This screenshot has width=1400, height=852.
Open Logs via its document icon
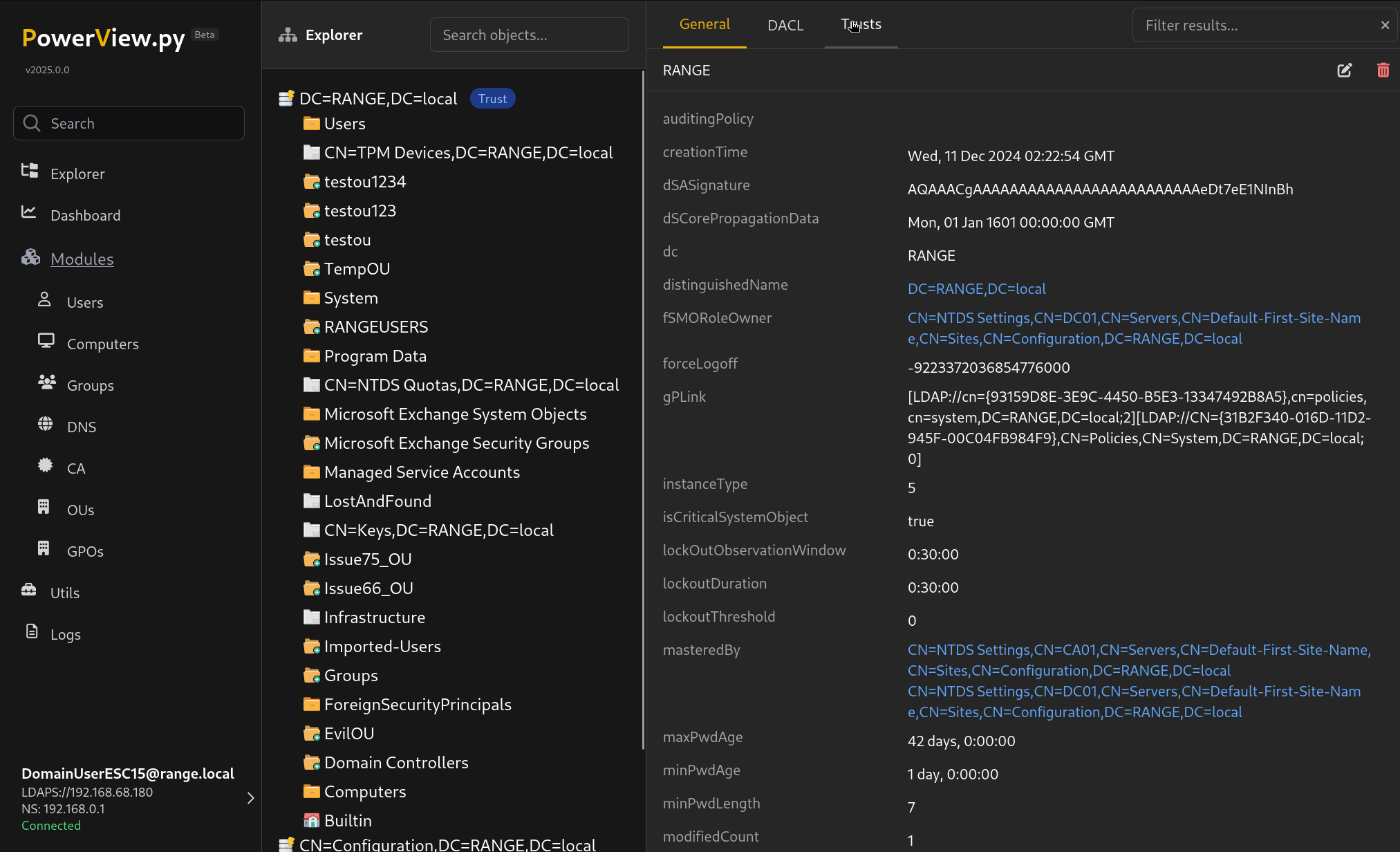point(32,631)
